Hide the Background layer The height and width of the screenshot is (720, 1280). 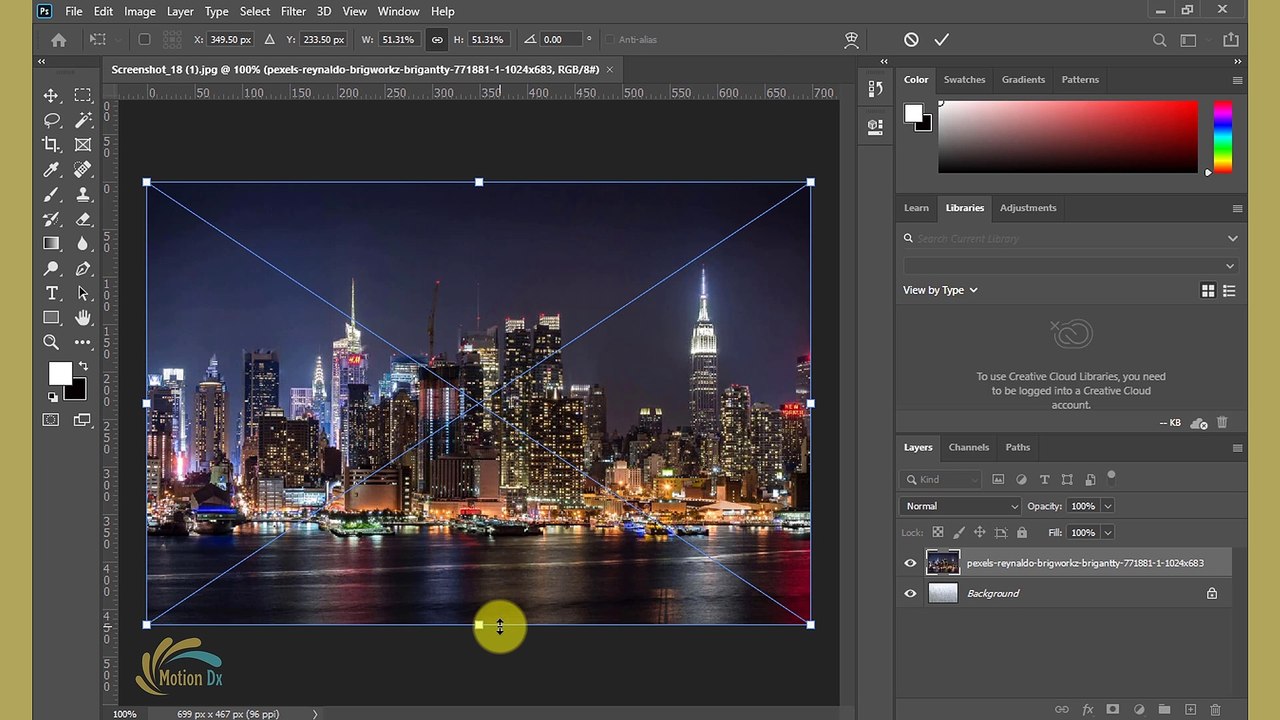(x=910, y=593)
